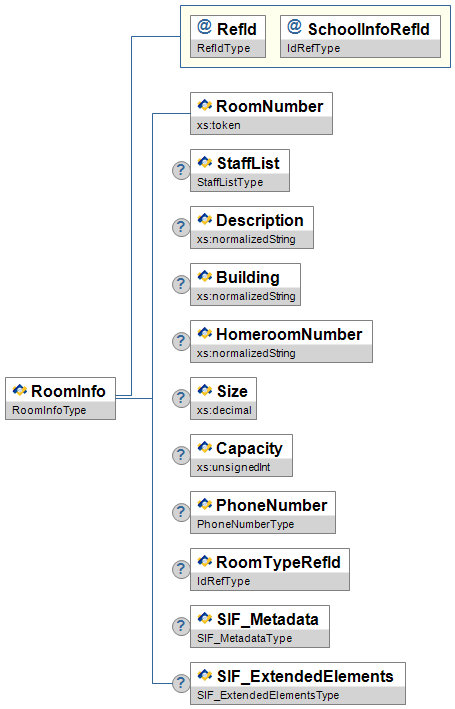Click the optional marker beside HomeroomNumber
Screen dimensions: 455x709
[x=181, y=341]
